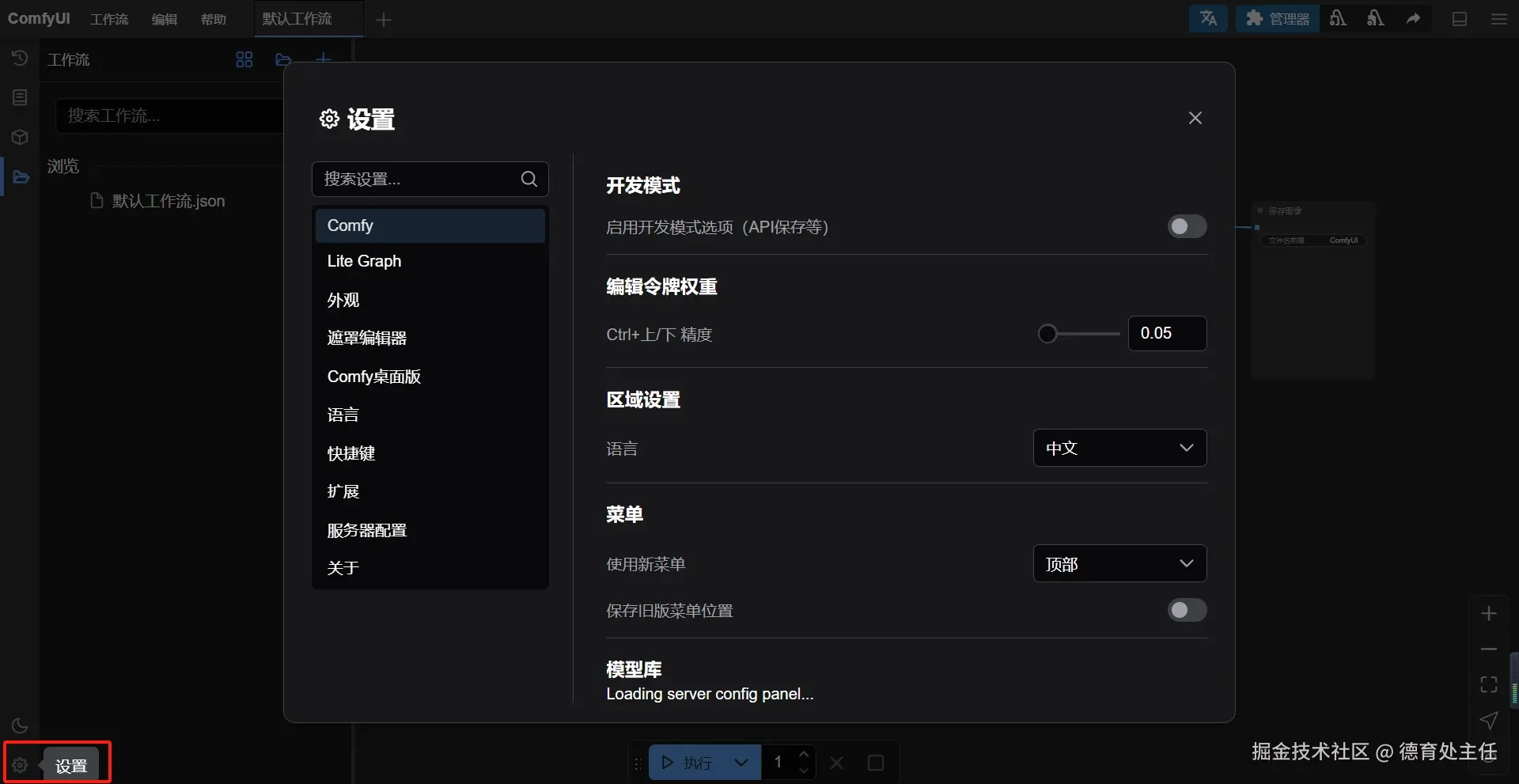Select the Lite Graph settings category

pos(430,261)
